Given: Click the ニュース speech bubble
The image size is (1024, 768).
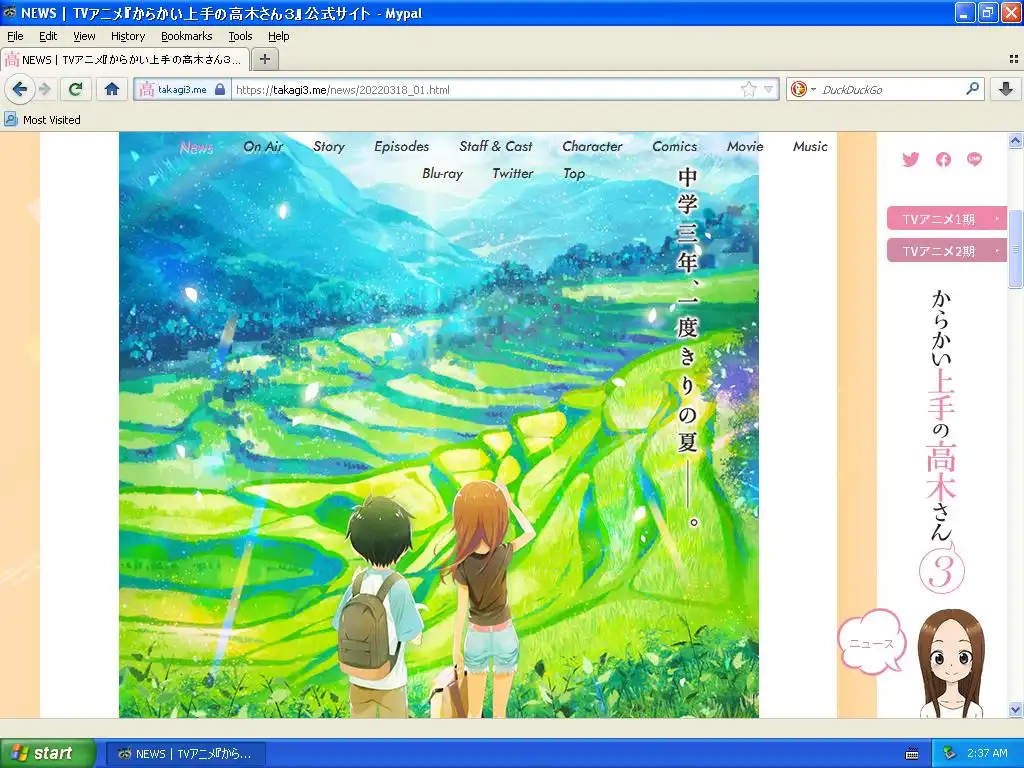Looking at the screenshot, I should [x=872, y=642].
